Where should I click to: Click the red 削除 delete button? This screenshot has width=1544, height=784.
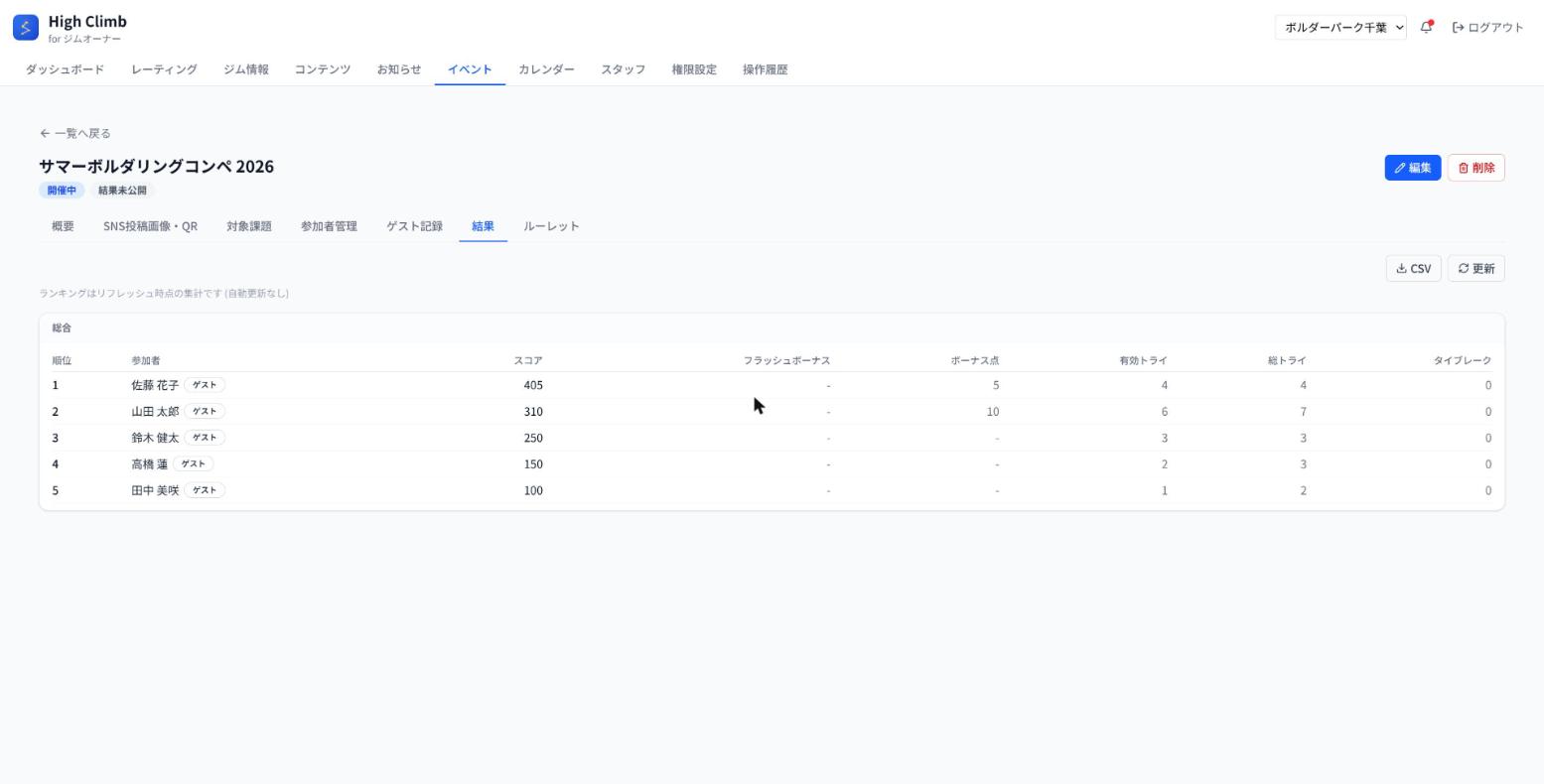(1475, 168)
